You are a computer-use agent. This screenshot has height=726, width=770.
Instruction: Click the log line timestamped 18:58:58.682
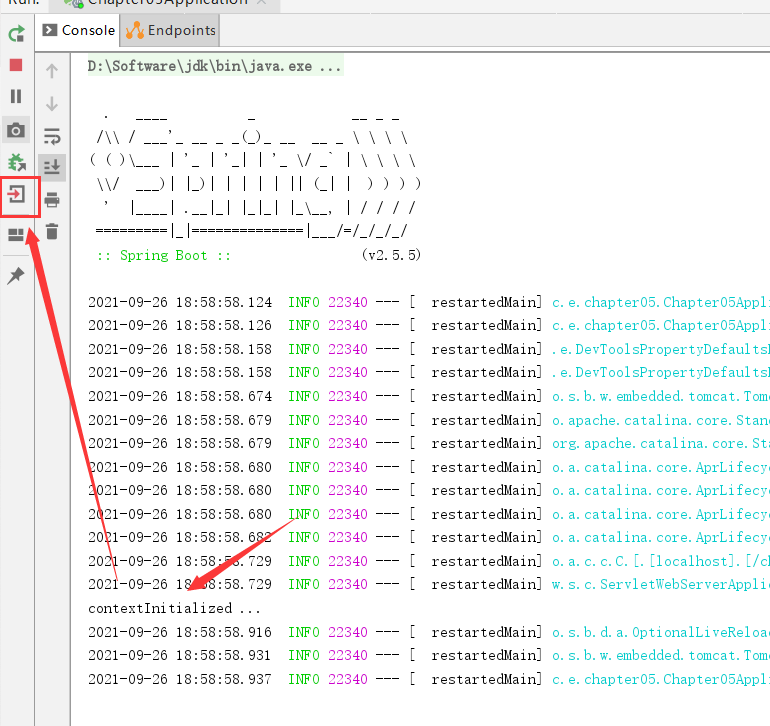pyautogui.click(x=429, y=537)
